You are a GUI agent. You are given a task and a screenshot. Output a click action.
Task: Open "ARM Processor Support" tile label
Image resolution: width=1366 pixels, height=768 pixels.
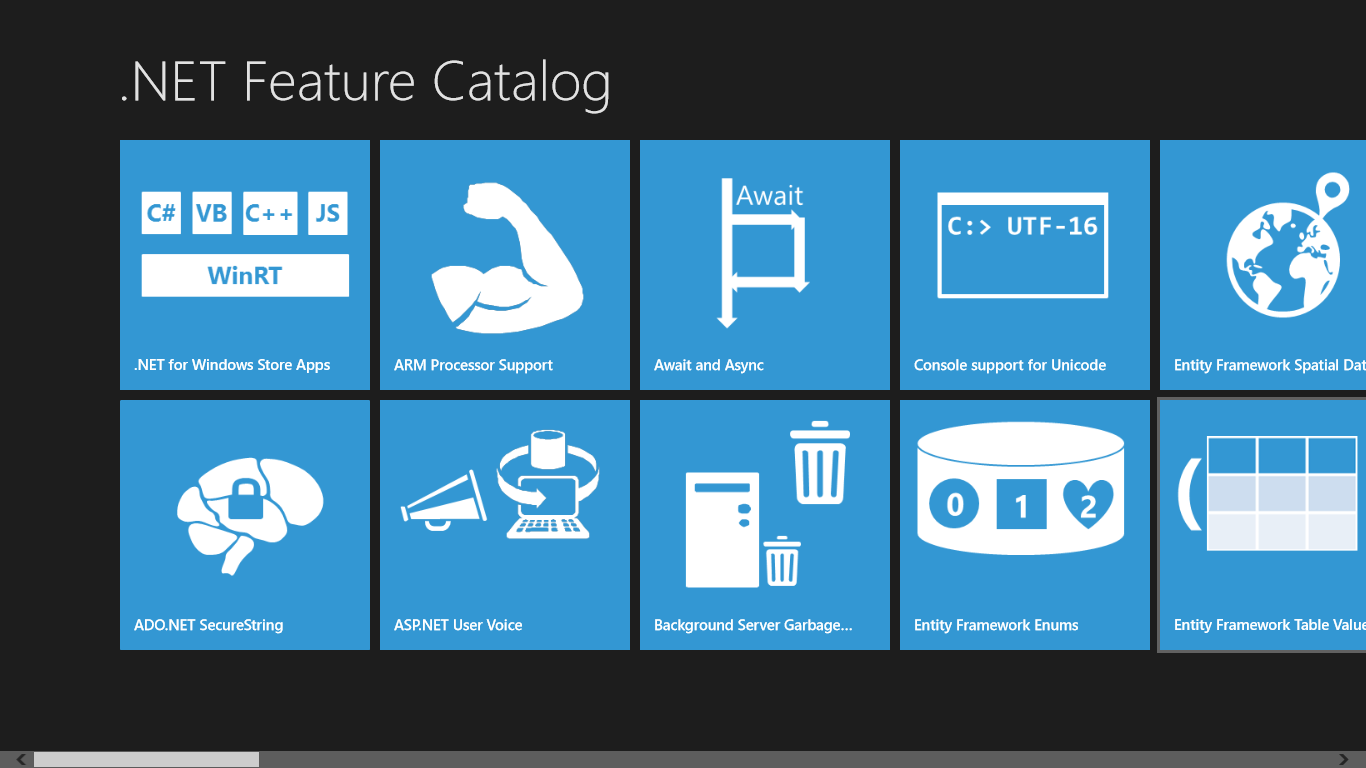pyautogui.click(x=473, y=365)
